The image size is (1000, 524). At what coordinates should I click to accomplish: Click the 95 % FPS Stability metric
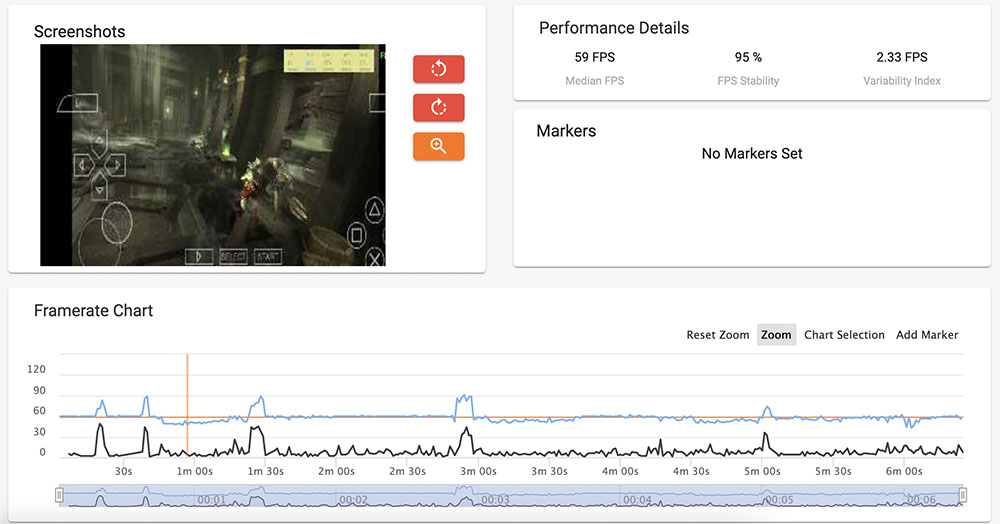(x=748, y=57)
